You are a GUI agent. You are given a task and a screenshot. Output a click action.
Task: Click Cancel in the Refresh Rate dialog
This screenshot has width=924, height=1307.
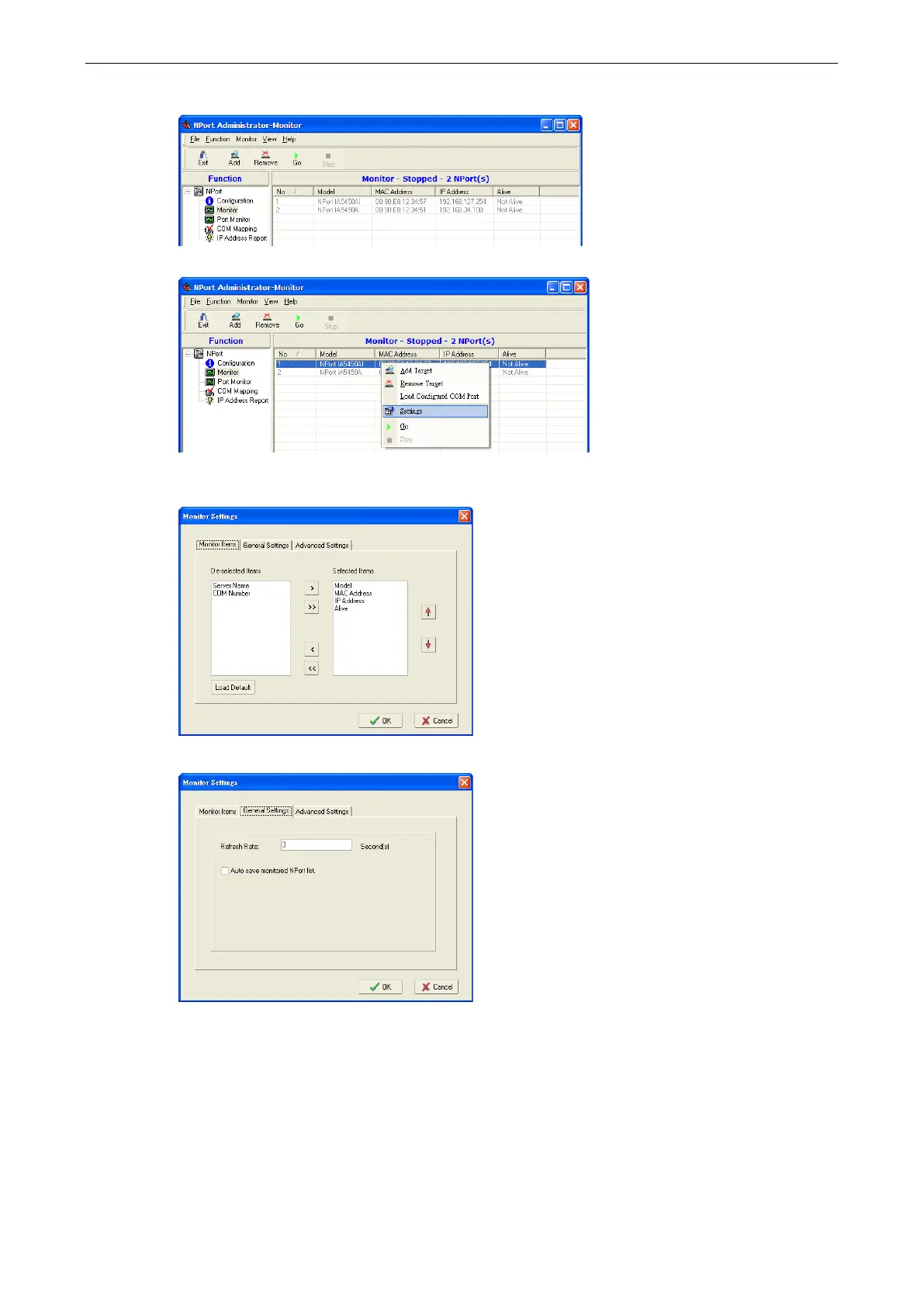click(436, 987)
